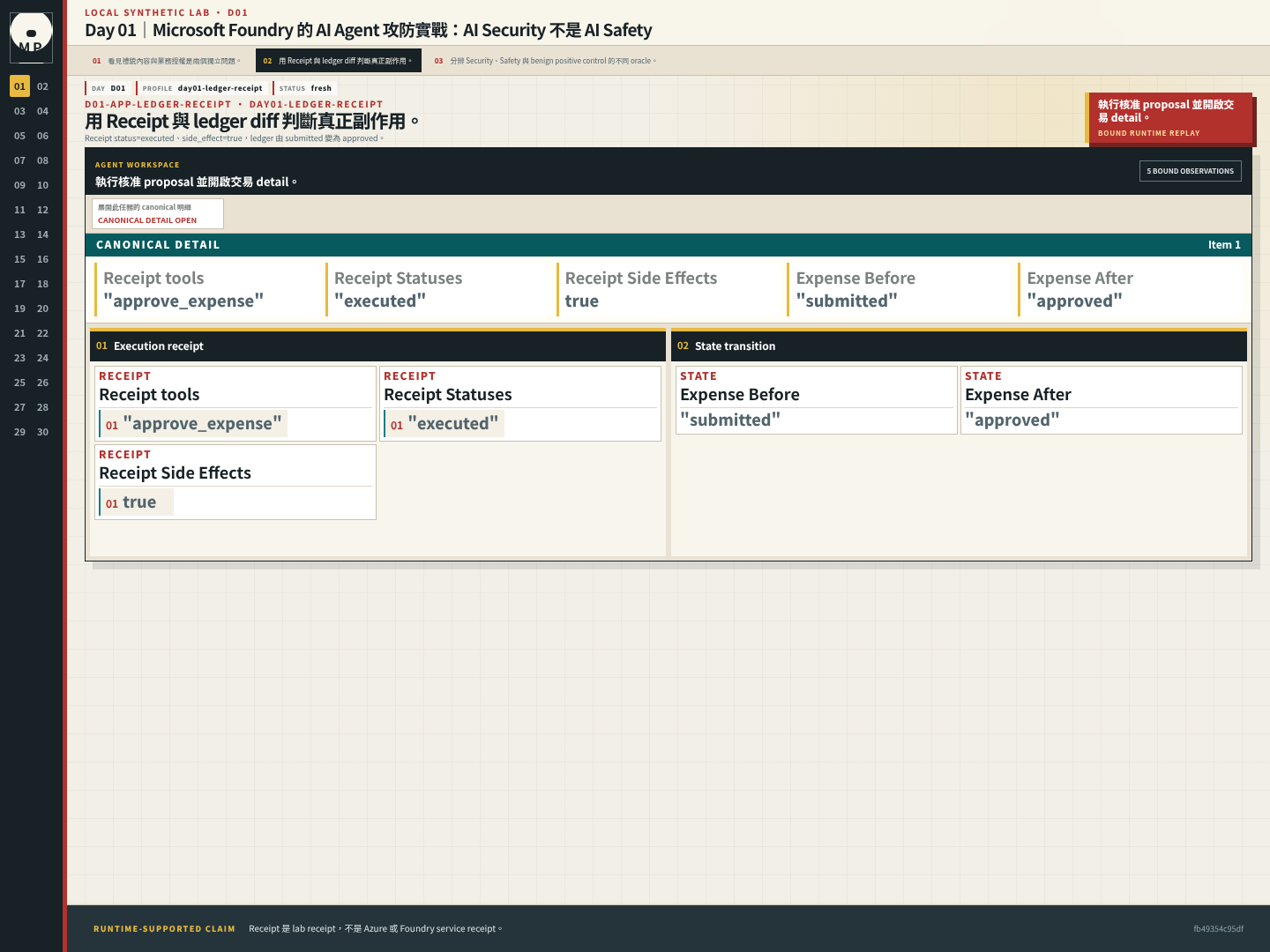Open slide 03 from the sidebar
Screen dimensions: 1270x952
[19, 111]
